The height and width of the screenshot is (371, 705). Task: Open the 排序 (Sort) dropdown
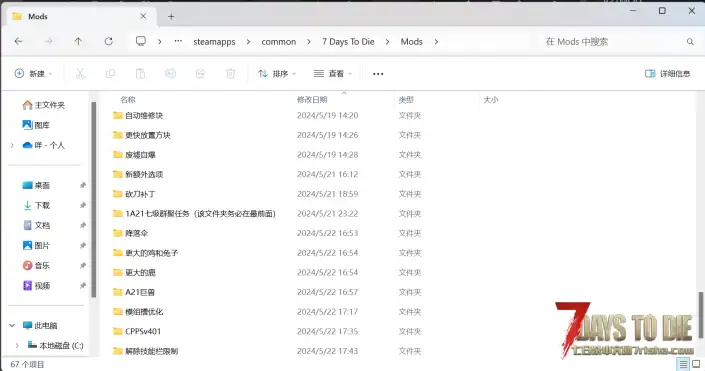(277, 73)
